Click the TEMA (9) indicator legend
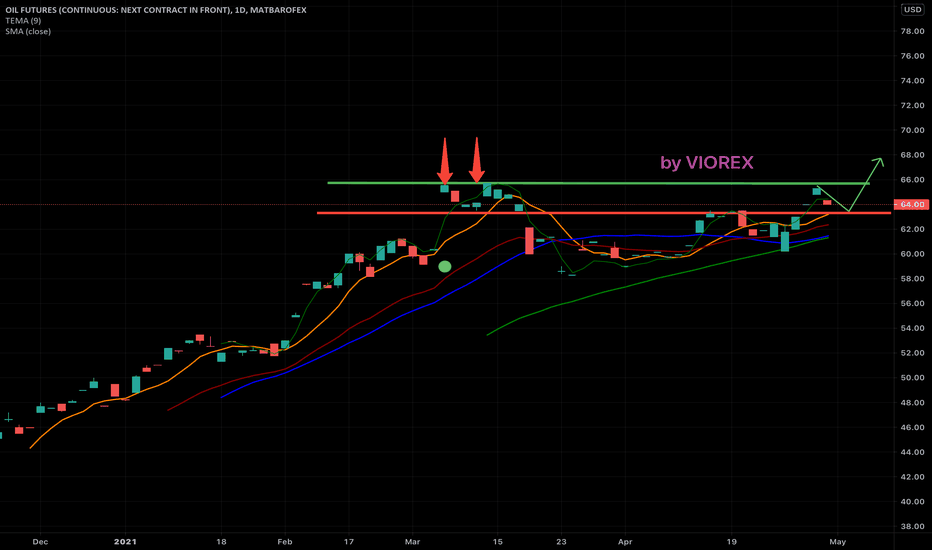This screenshot has width=932, height=550. tap(23, 21)
